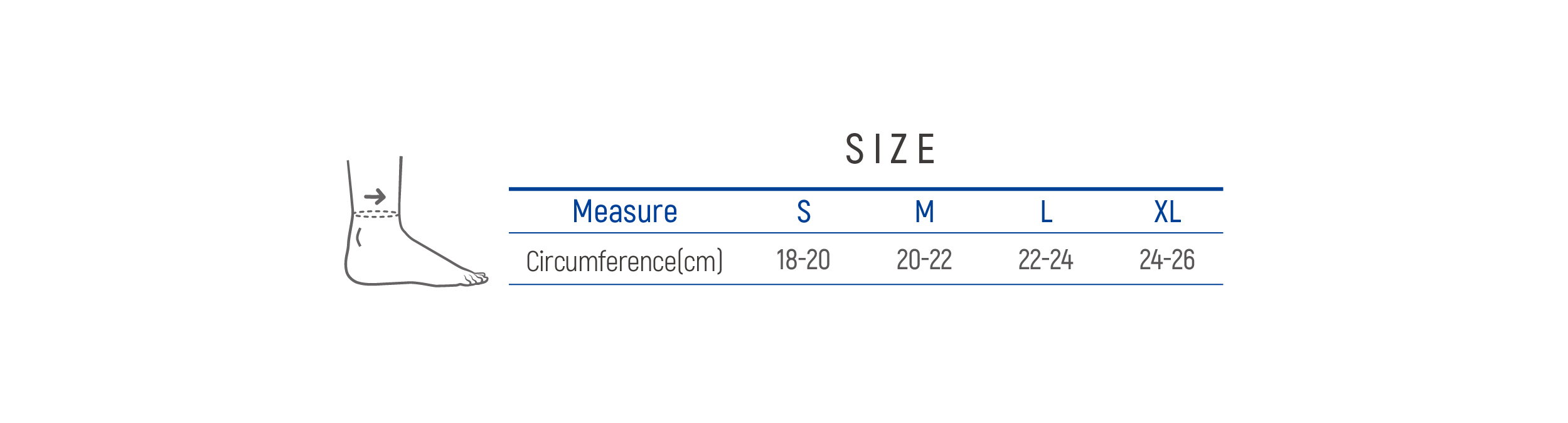Click the Circumference(cm) row label
This screenshot has height=423, width=1568.
(x=624, y=261)
